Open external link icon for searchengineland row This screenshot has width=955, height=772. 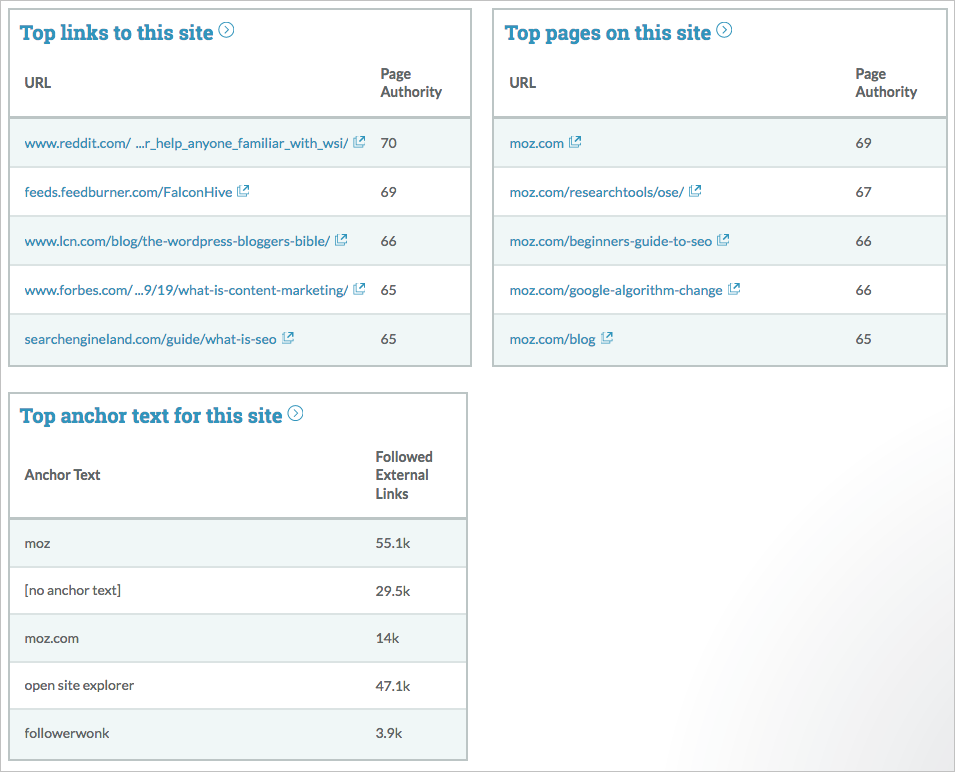click(288, 338)
